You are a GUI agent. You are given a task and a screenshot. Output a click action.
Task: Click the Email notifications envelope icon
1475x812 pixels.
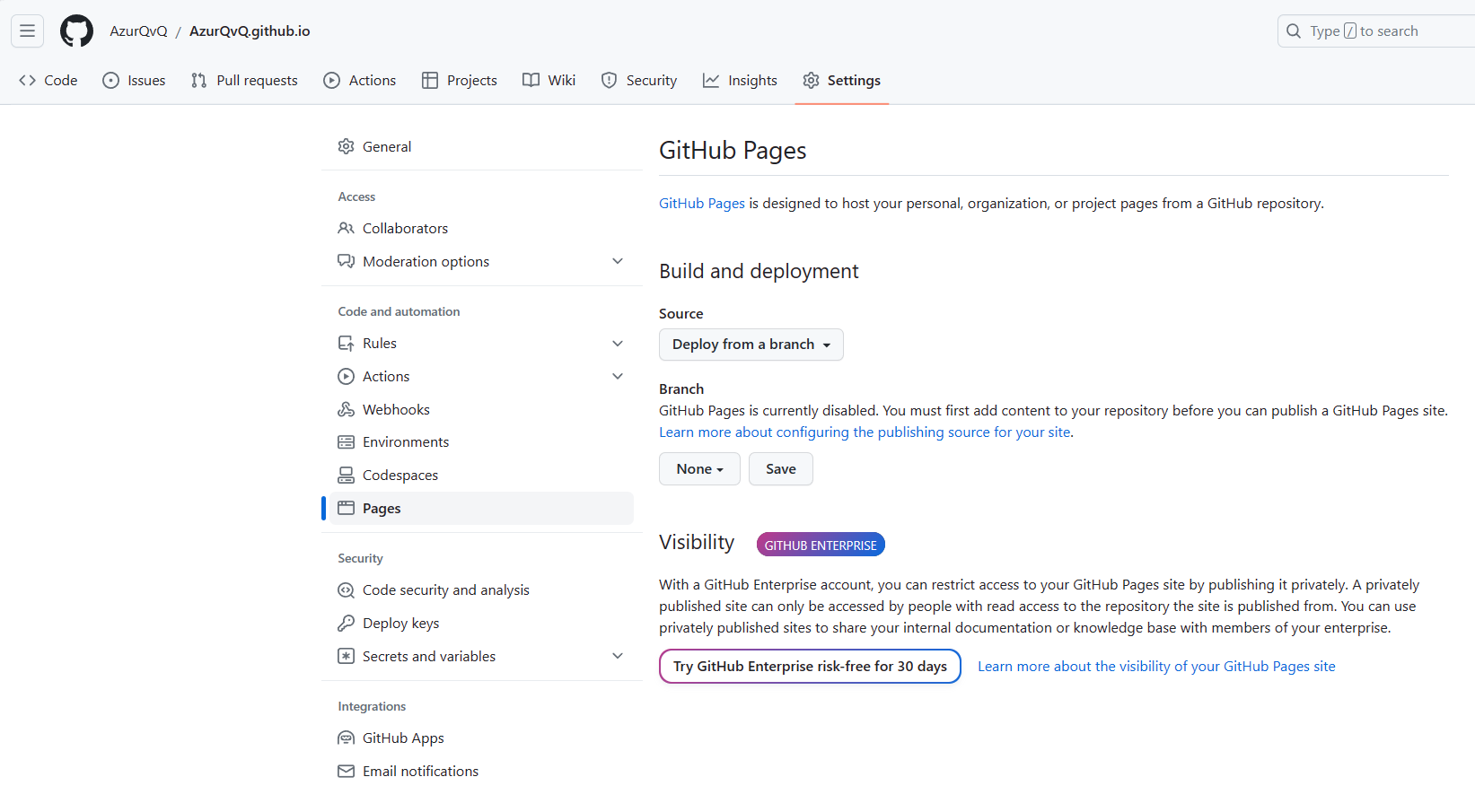(x=346, y=771)
